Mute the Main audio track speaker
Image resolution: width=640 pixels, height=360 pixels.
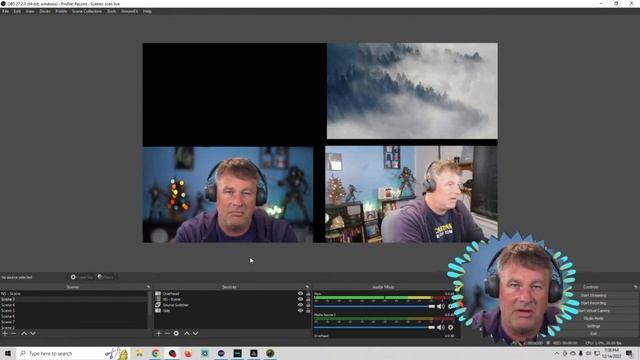(441, 306)
